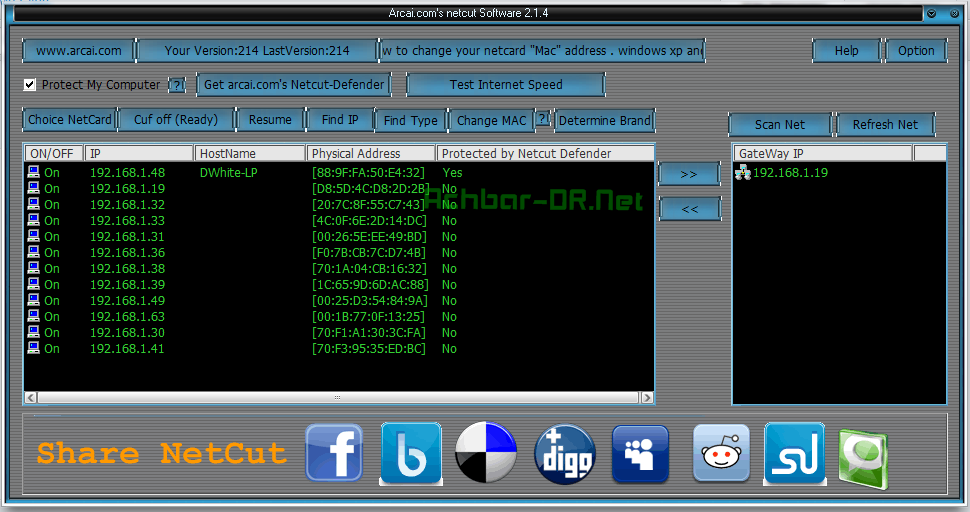Click the GateWay IP column header
This screenshot has width=970, height=512.
point(823,153)
